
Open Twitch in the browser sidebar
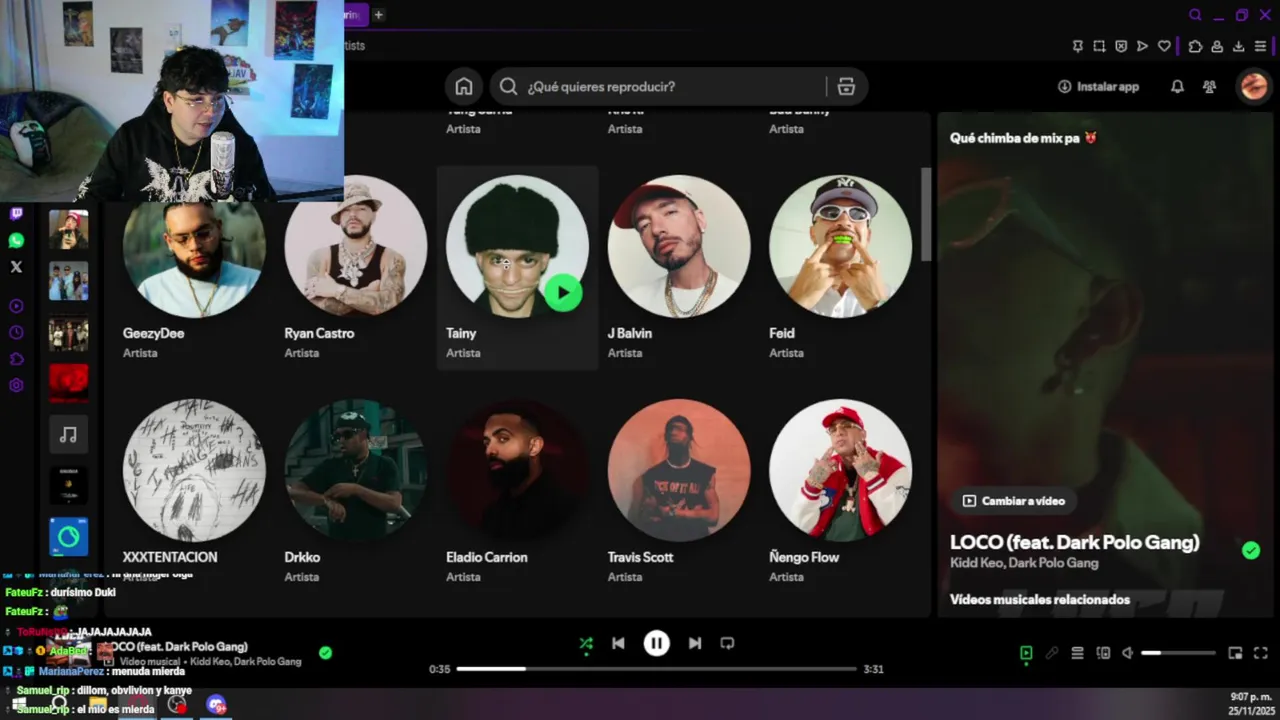point(16,214)
